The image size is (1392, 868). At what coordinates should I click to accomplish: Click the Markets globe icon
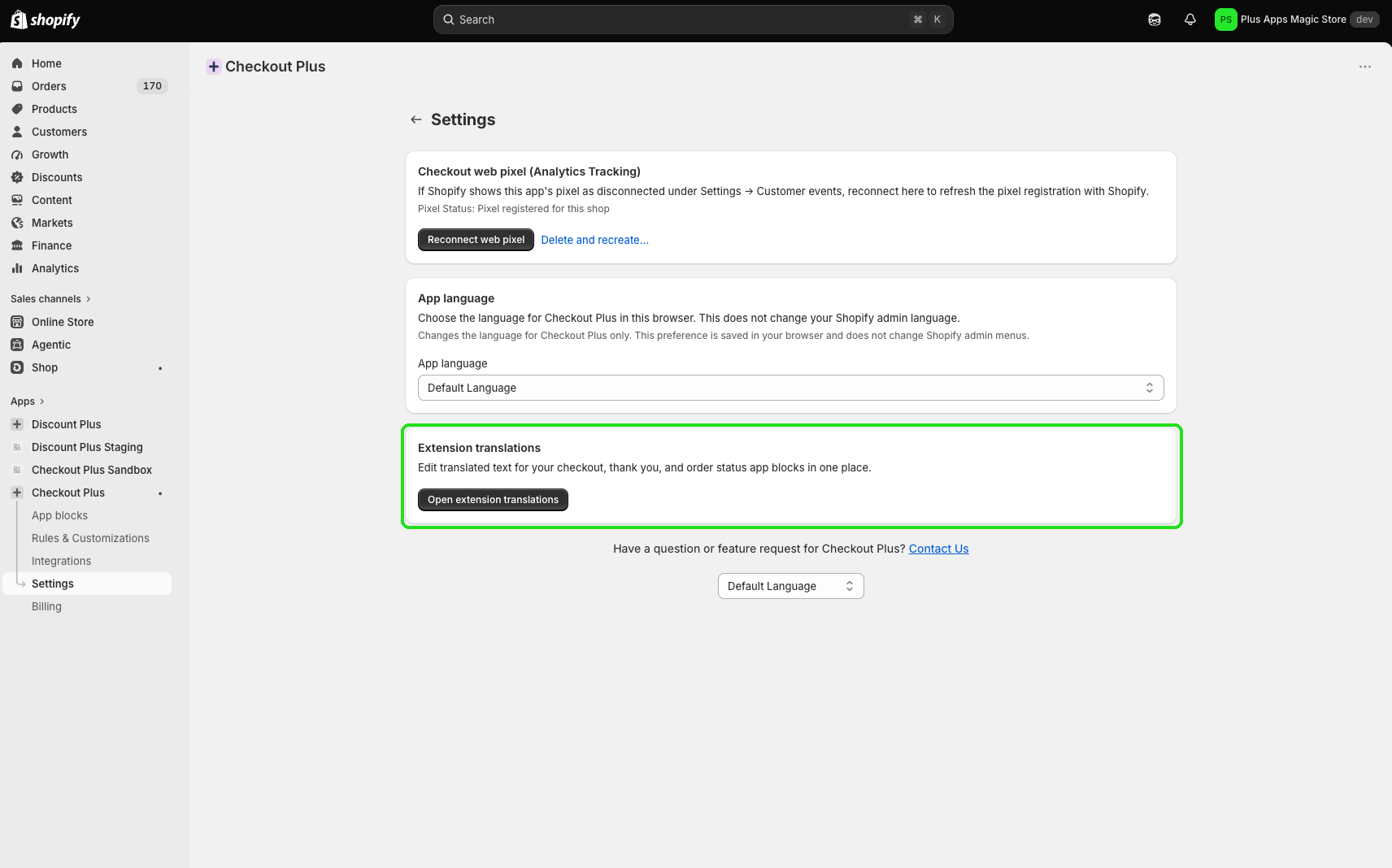tap(17, 223)
